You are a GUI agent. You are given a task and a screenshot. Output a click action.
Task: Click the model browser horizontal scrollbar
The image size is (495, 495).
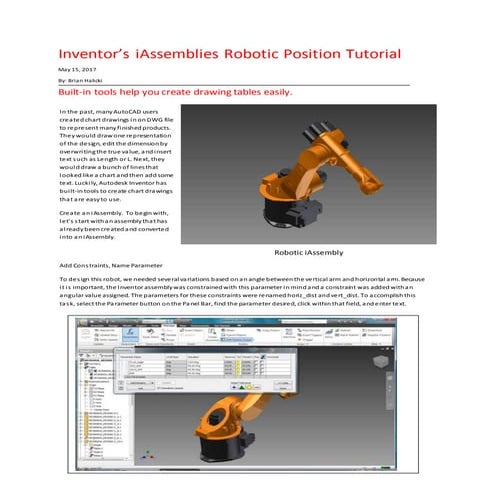pos(104,459)
